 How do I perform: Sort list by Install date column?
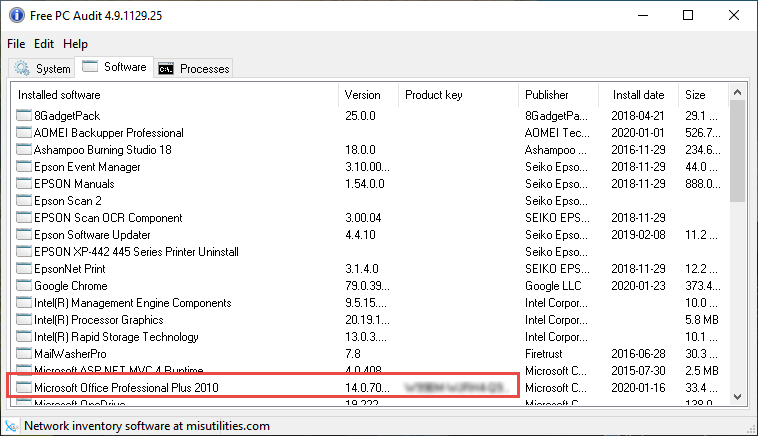pyautogui.click(x=639, y=95)
